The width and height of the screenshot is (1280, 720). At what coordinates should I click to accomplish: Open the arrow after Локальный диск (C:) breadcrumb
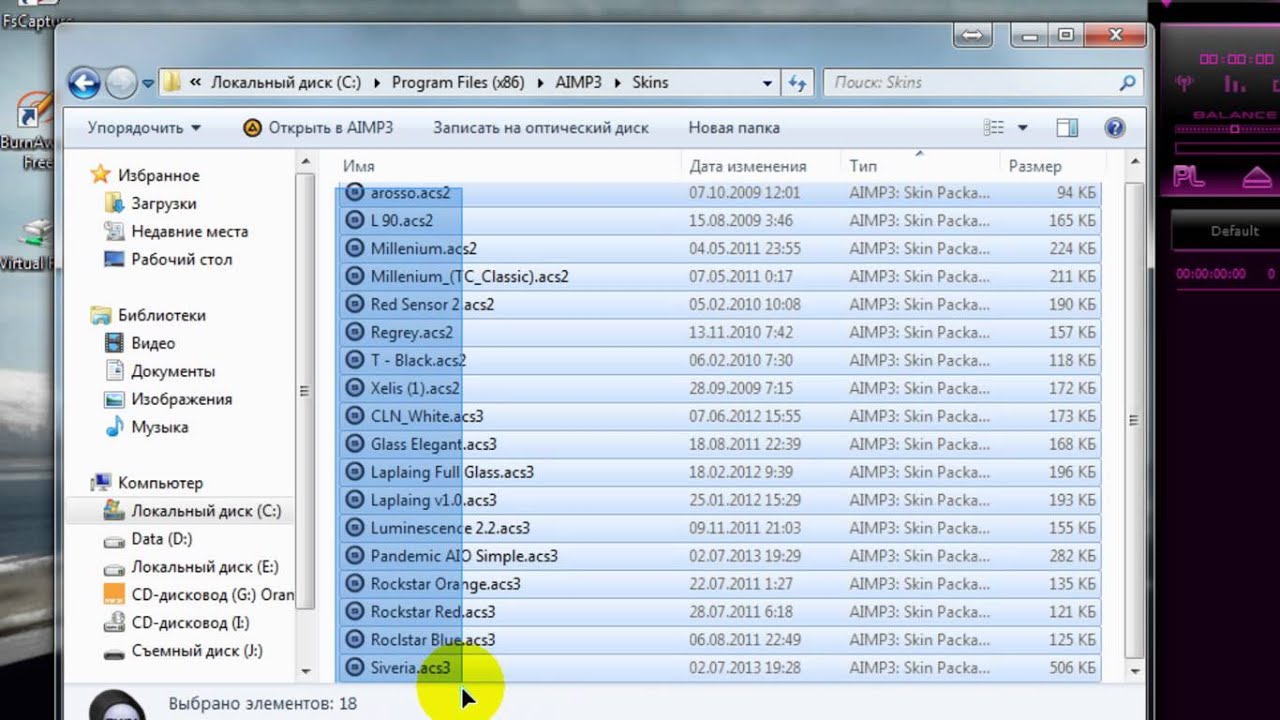[x=375, y=83]
